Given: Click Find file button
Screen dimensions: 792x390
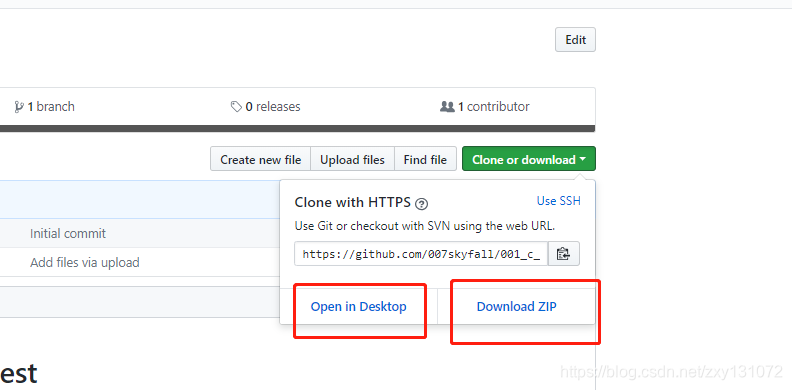Looking at the screenshot, I should (425, 160).
